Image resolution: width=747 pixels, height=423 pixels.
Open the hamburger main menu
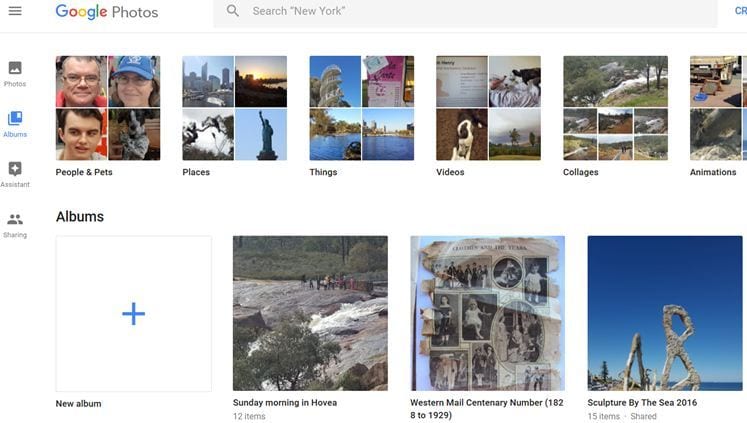15,11
